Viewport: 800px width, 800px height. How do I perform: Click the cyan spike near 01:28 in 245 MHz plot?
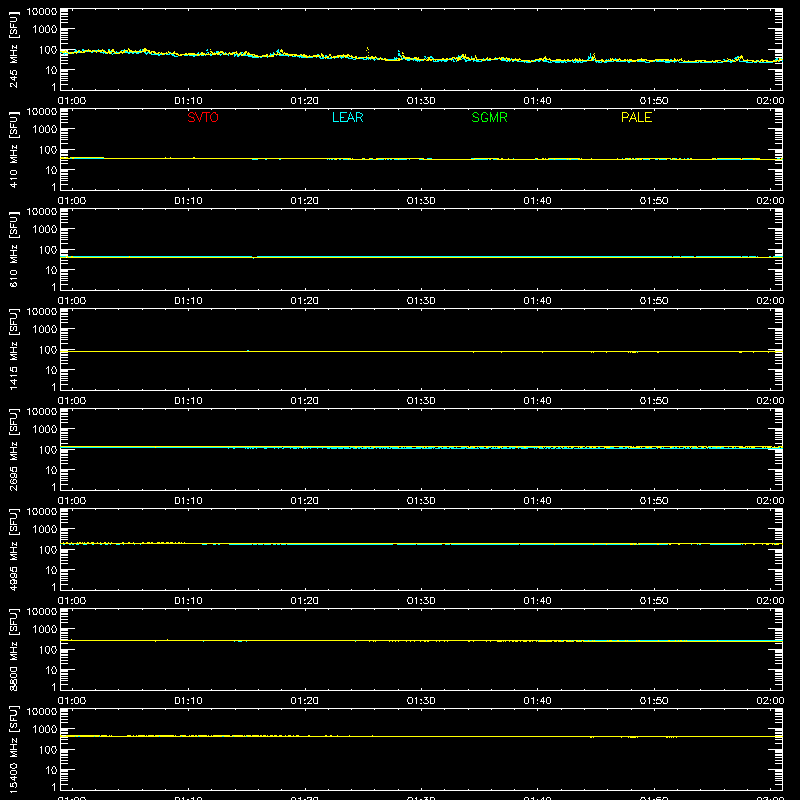pos(399,54)
